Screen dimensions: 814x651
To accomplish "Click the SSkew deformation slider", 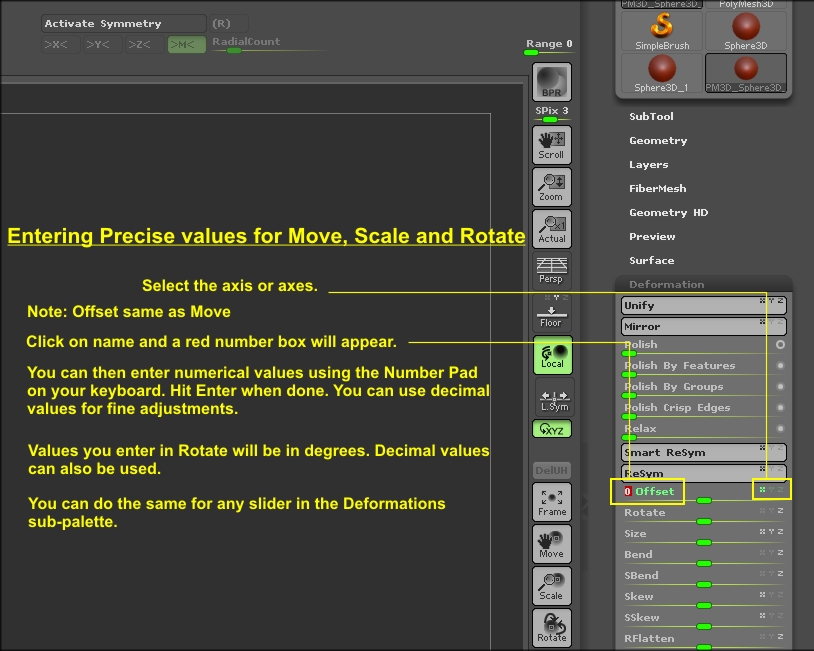I will [x=703, y=620].
